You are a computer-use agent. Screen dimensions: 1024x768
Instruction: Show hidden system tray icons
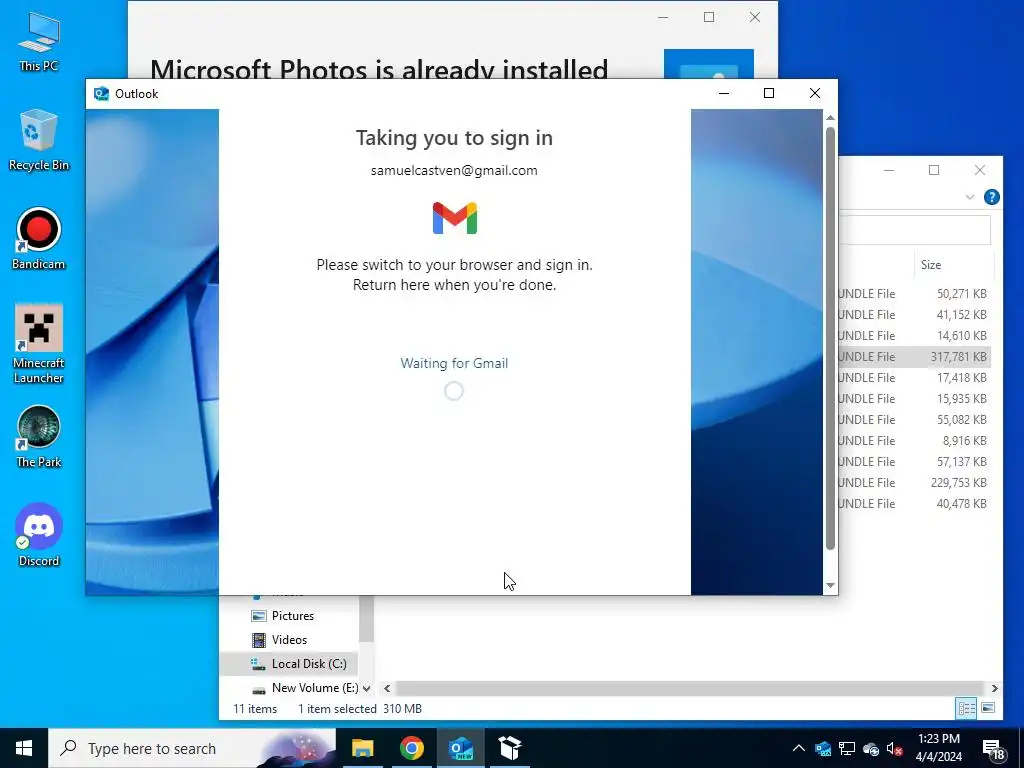[x=798, y=748]
